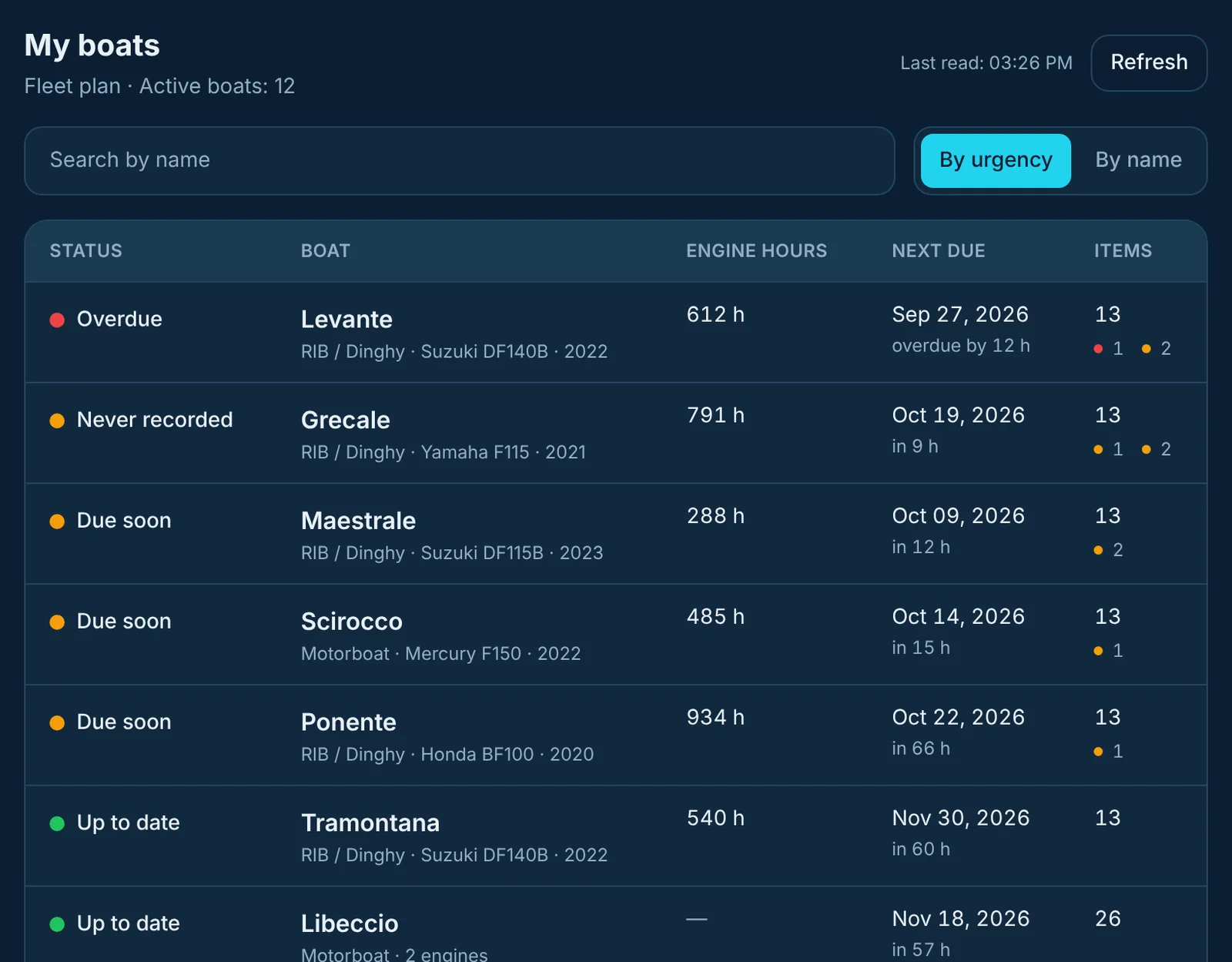Focus the Search by name field
The width and height of the screenshot is (1232, 962).
click(x=460, y=160)
